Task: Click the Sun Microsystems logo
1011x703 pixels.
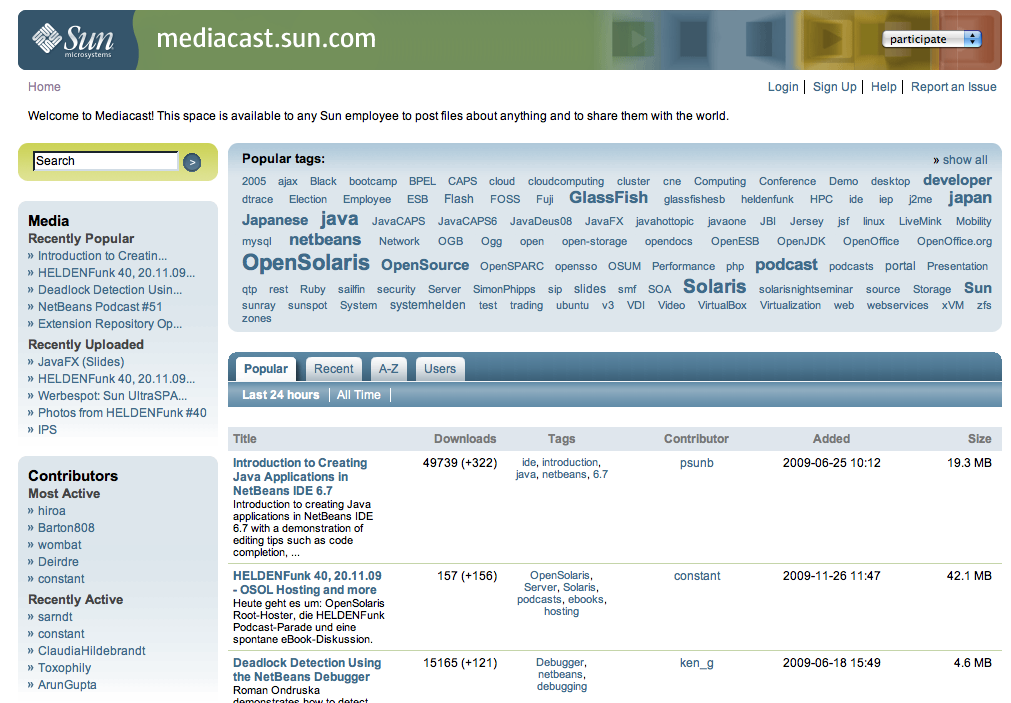Action: [73, 40]
